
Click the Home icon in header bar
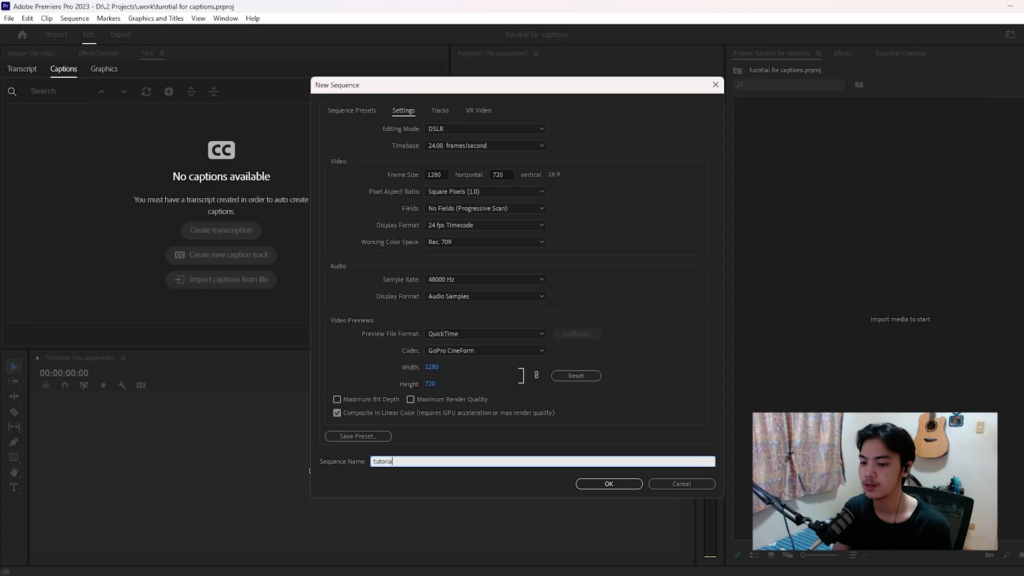[x=22, y=35]
